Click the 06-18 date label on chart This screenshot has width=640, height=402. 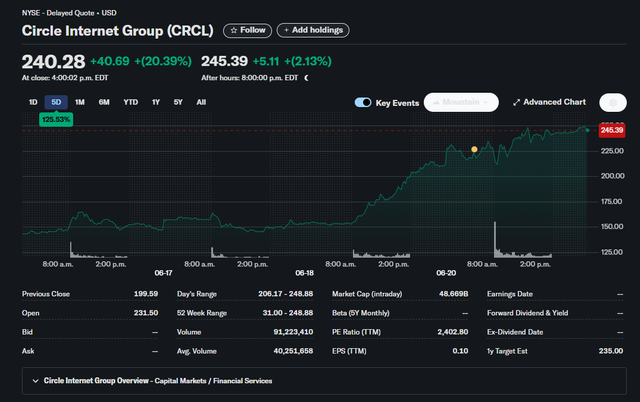(x=304, y=273)
